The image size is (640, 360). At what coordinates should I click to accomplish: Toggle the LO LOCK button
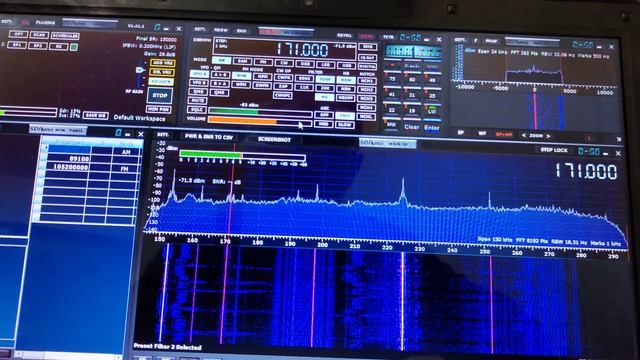pos(161,82)
